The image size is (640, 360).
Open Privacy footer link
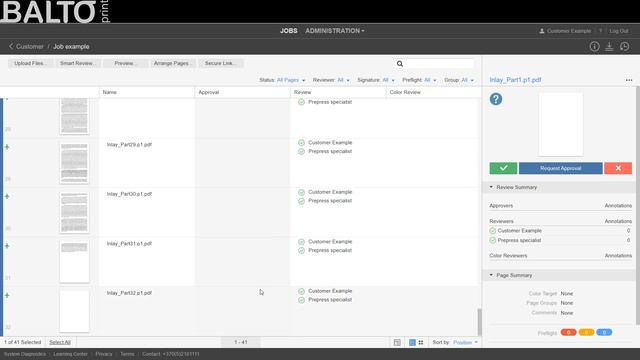click(104, 354)
